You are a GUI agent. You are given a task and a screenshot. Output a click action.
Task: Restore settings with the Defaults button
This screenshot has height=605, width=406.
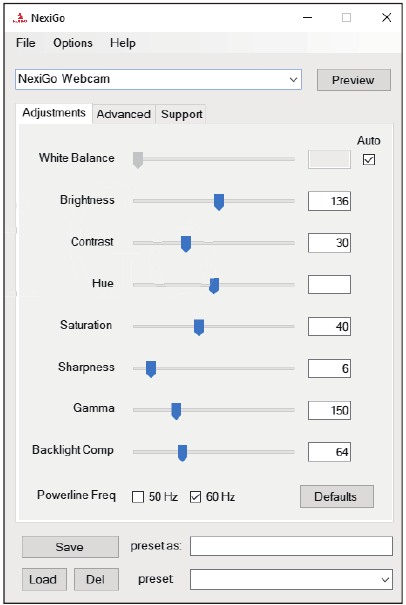[x=337, y=497]
